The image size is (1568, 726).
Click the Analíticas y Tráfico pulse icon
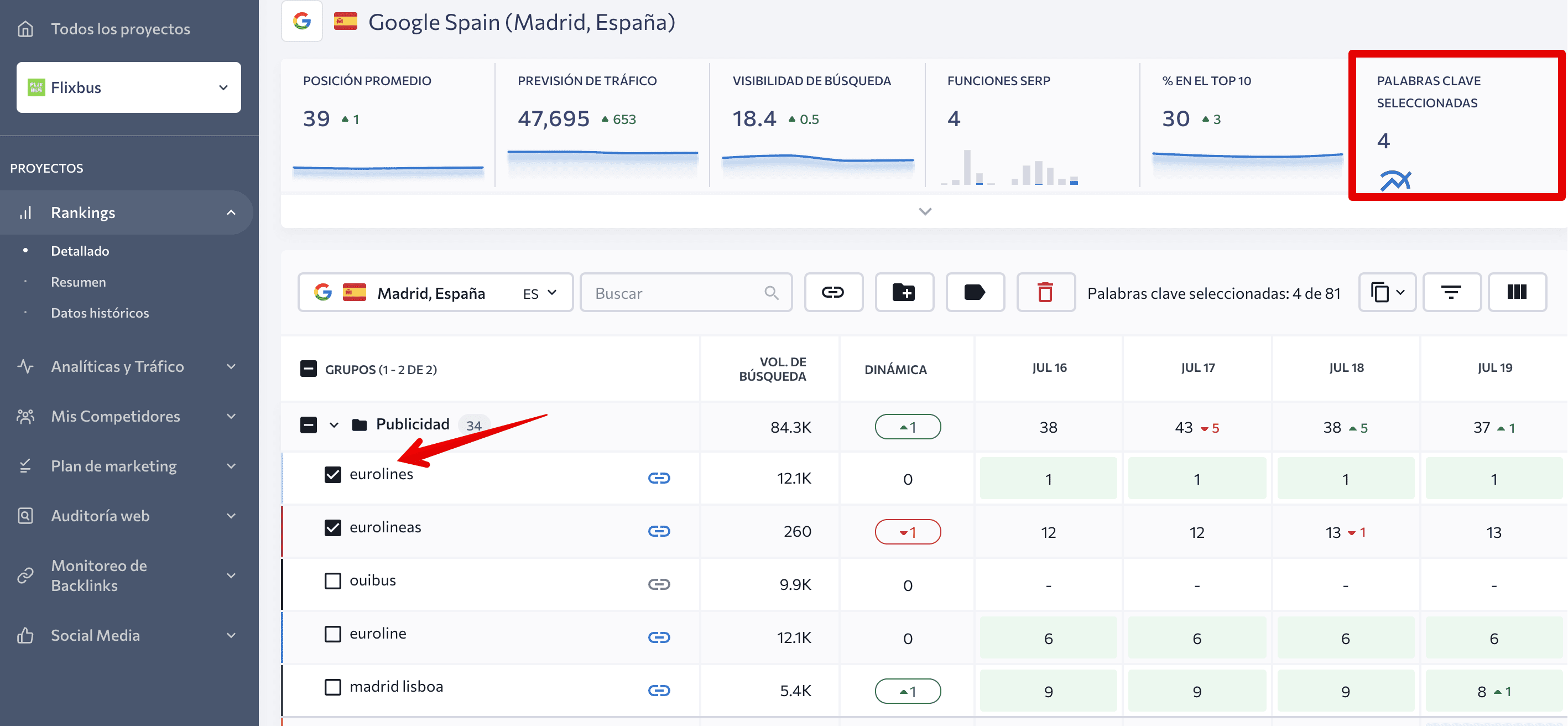click(25, 366)
